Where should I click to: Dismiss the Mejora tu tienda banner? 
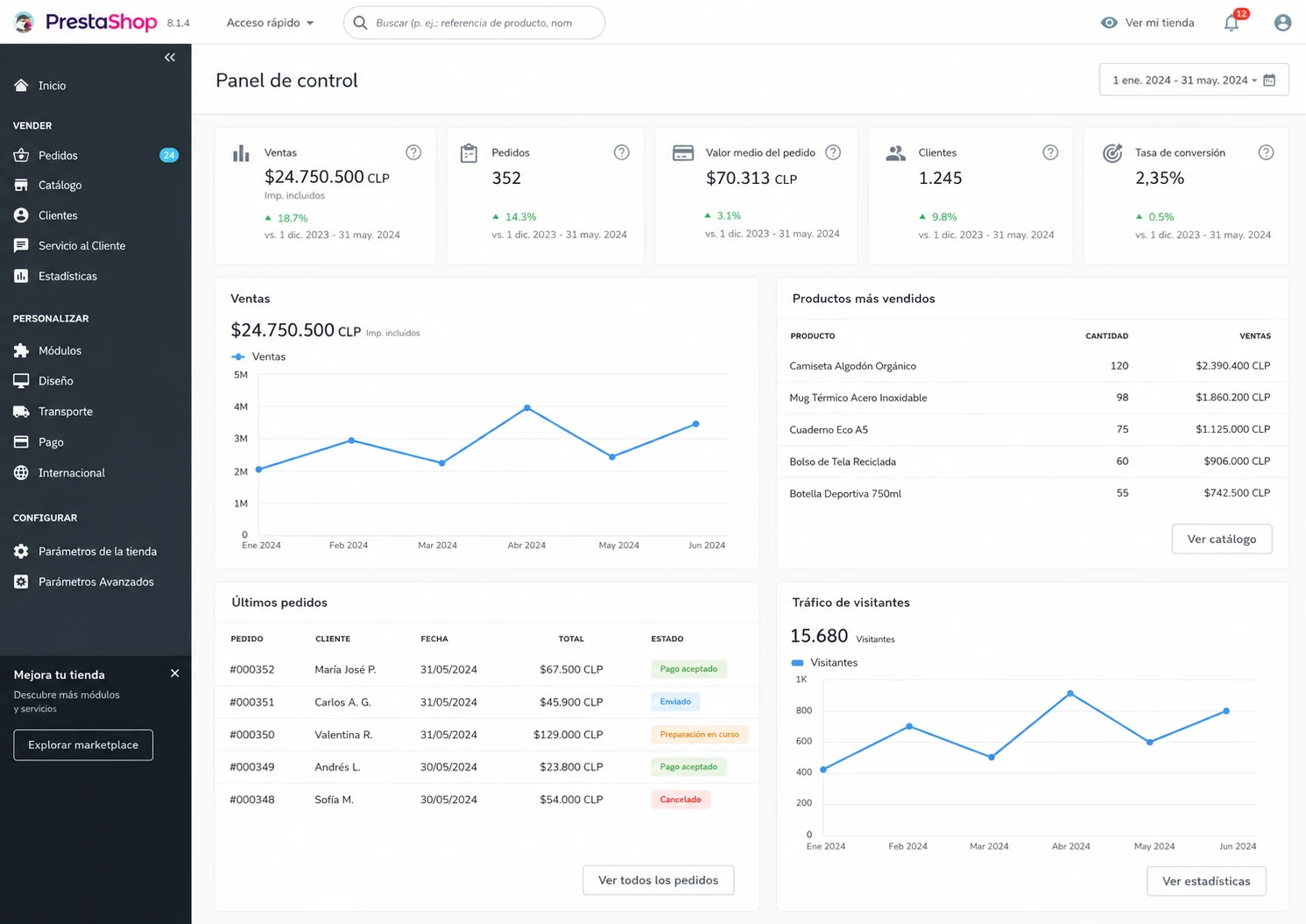[174, 674]
